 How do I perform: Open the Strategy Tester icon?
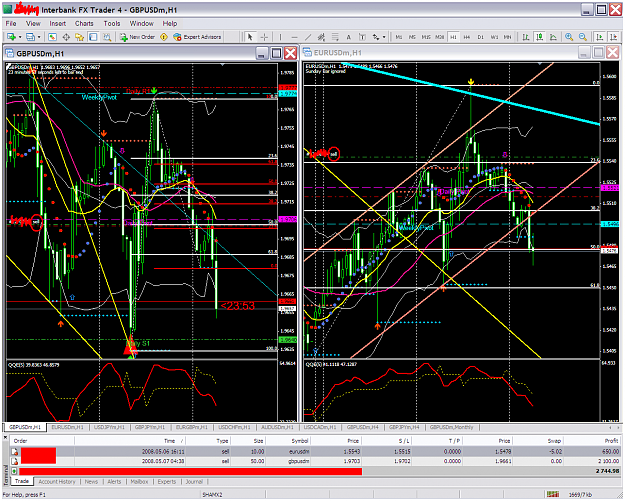coord(107,37)
